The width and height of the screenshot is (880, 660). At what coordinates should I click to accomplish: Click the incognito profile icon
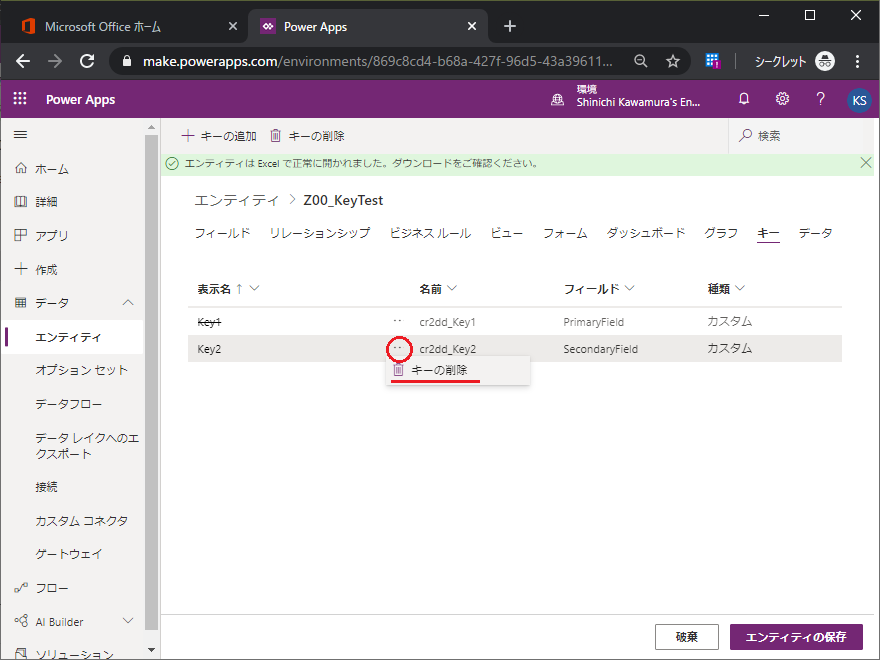824,61
